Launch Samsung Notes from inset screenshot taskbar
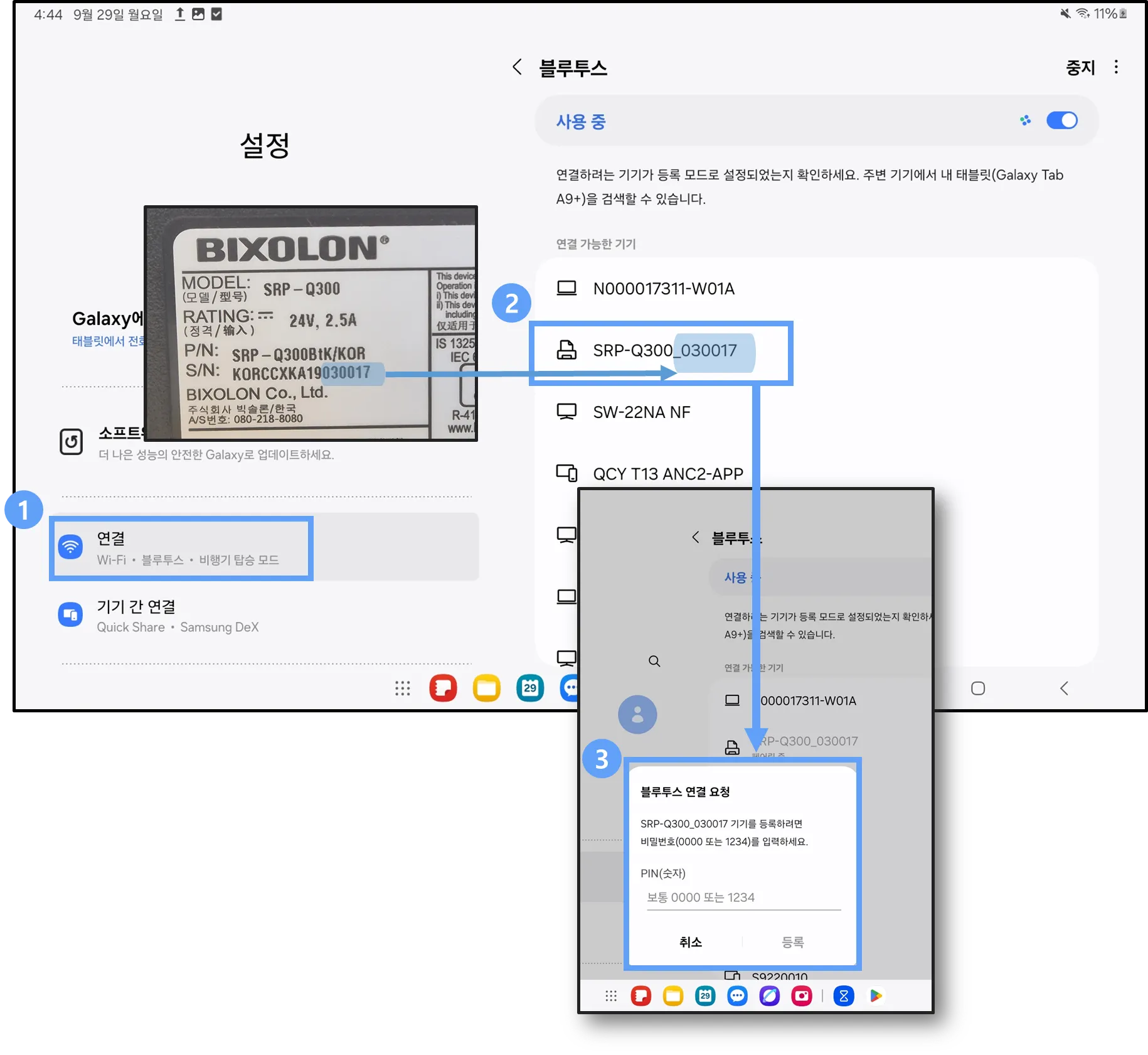 (641, 996)
